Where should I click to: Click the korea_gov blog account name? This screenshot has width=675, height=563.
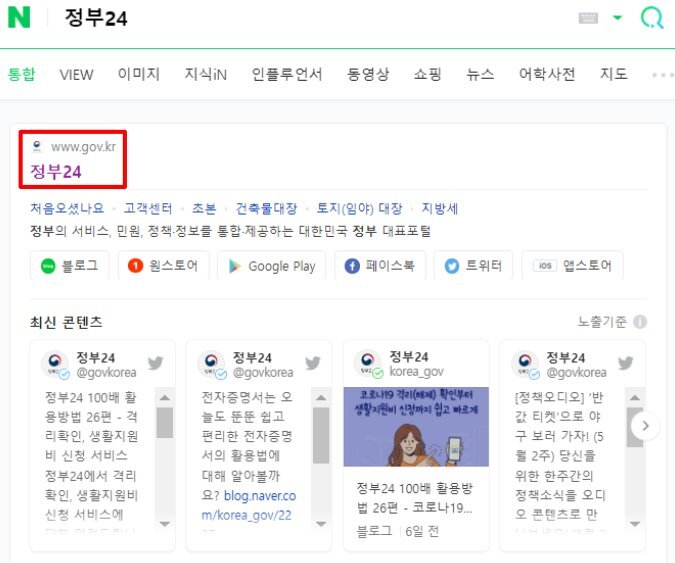416,371
